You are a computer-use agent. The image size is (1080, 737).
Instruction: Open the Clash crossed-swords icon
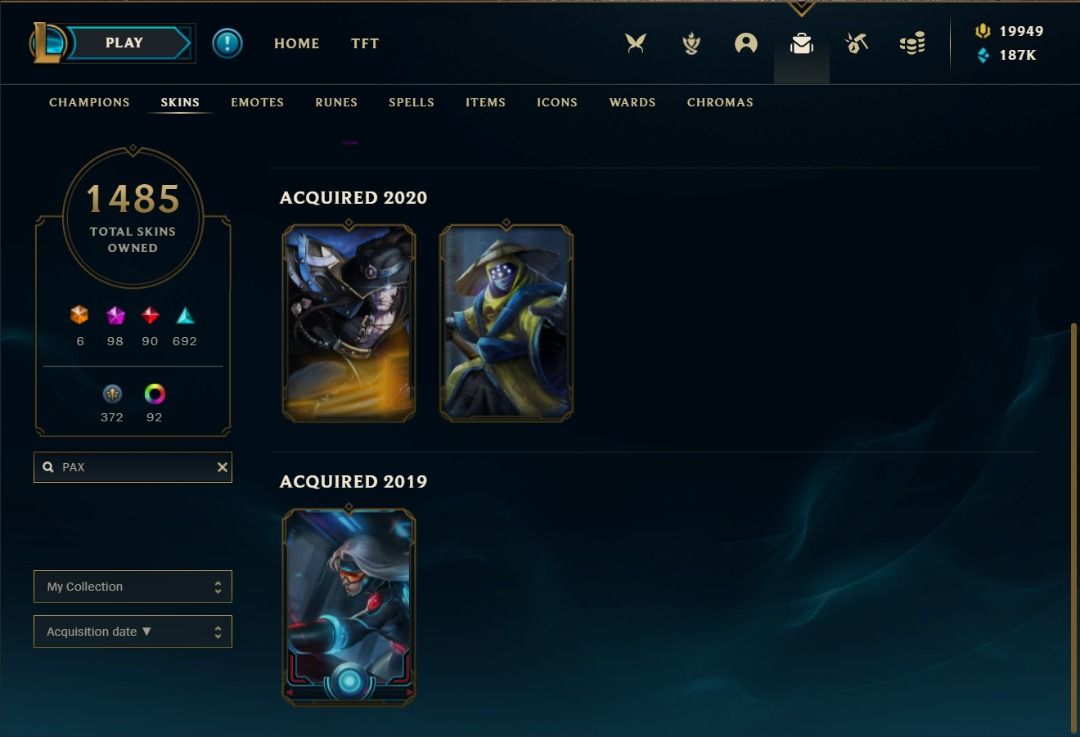pyautogui.click(x=635, y=43)
